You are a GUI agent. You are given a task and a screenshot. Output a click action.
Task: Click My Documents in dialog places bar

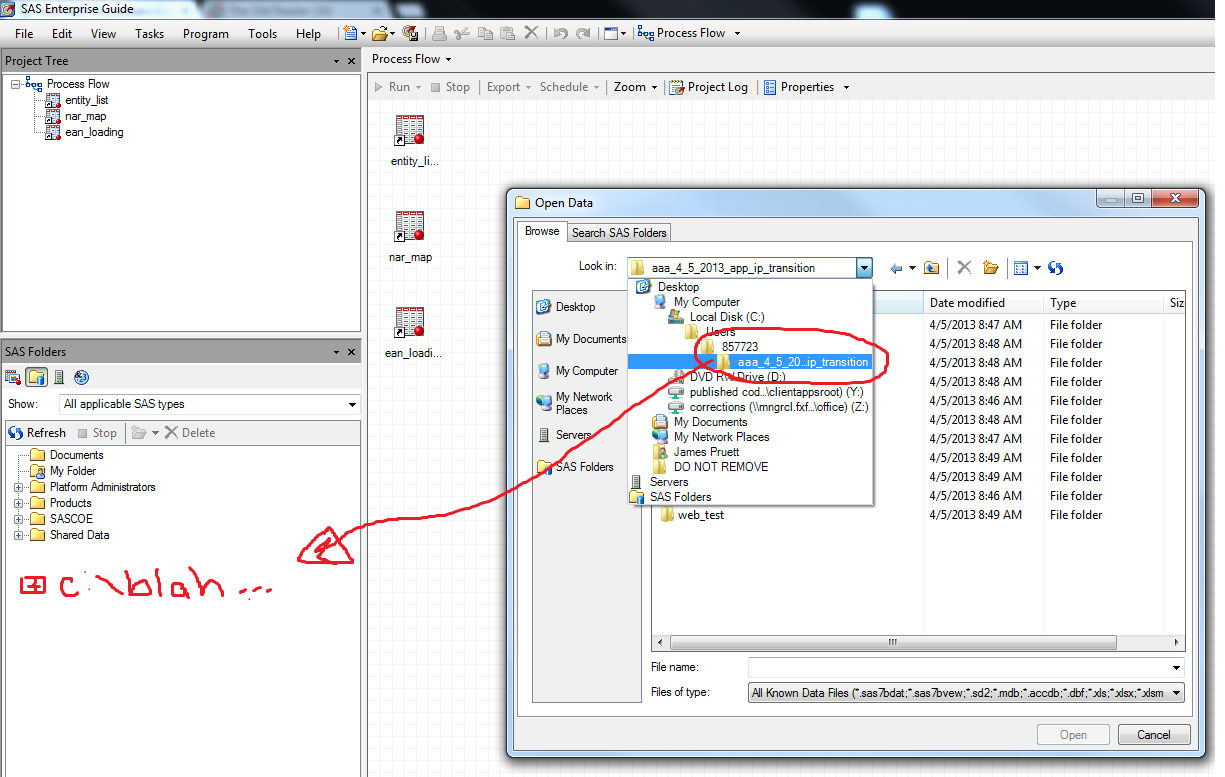[581, 339]
